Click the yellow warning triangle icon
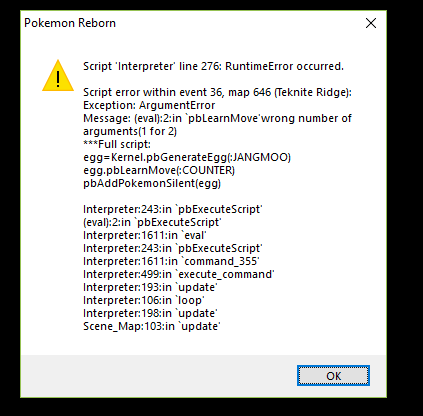The image size is (423, 416). (58, 75)
